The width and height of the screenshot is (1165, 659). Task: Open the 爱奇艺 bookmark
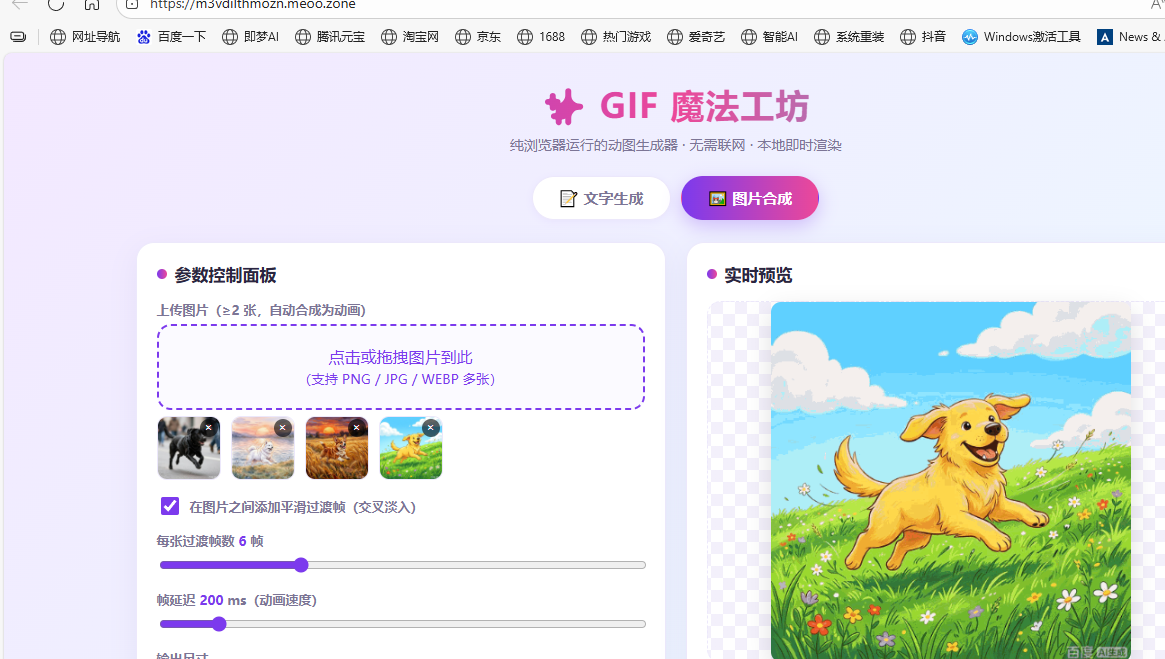point(695,36)
